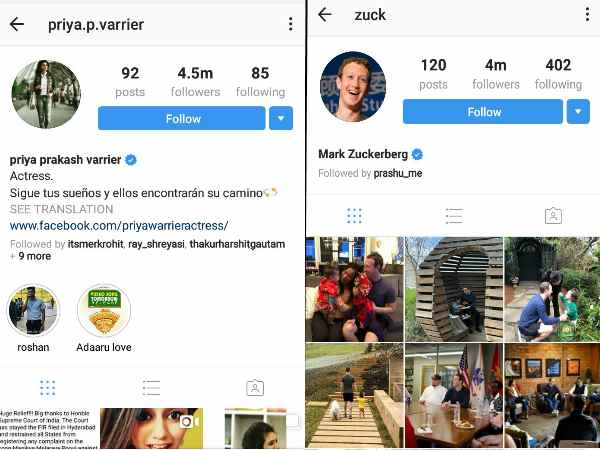This screenshot has height=450, width=600.
Task: Go back from priya.p.varrier profile
Action: point(17,24)
